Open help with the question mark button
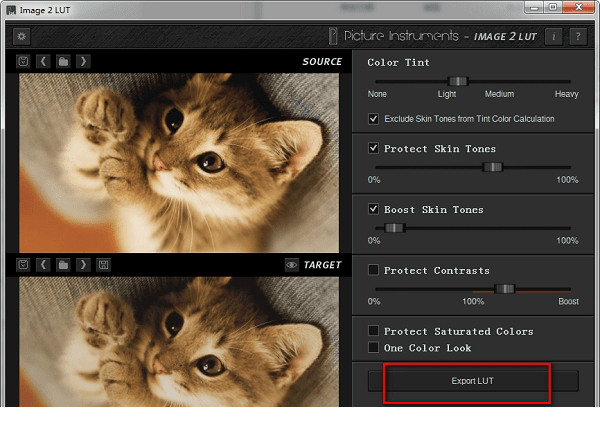This screenshot has width=600, height=423. [x=578, y=36]
